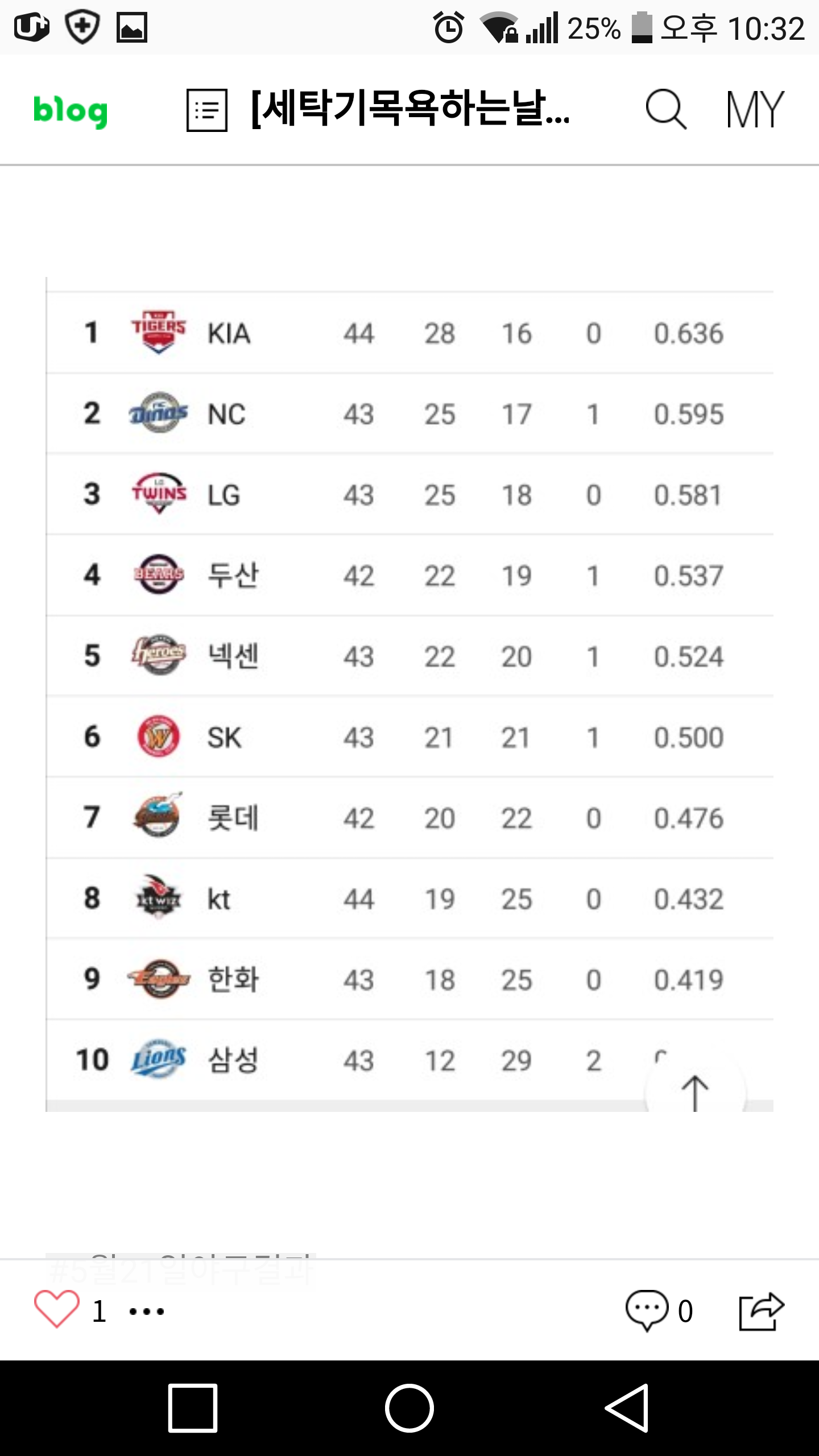
Task: Tap the heart like icon
Action: pos(57,1310)
